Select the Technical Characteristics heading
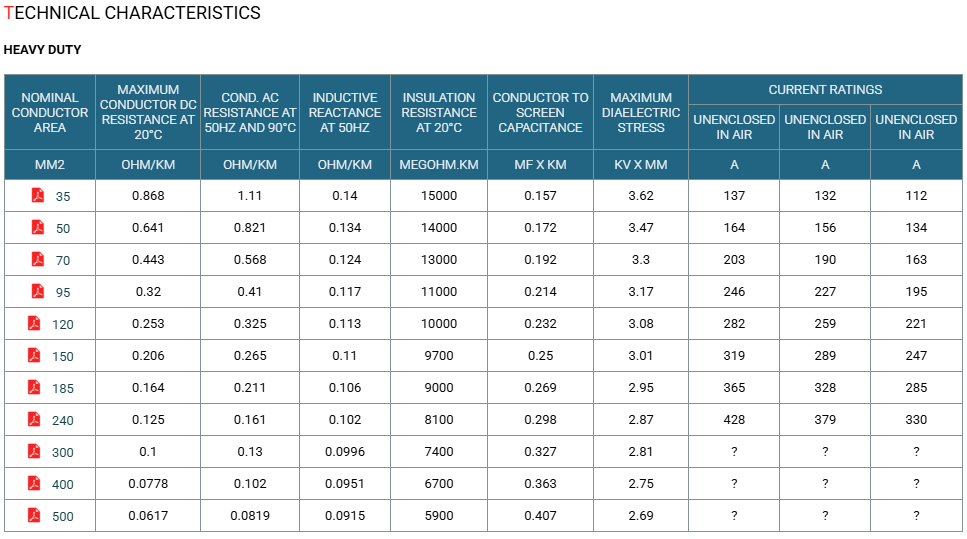Image resolution: width=967 pixels, height=539 pixels. [x=132, y=13]
